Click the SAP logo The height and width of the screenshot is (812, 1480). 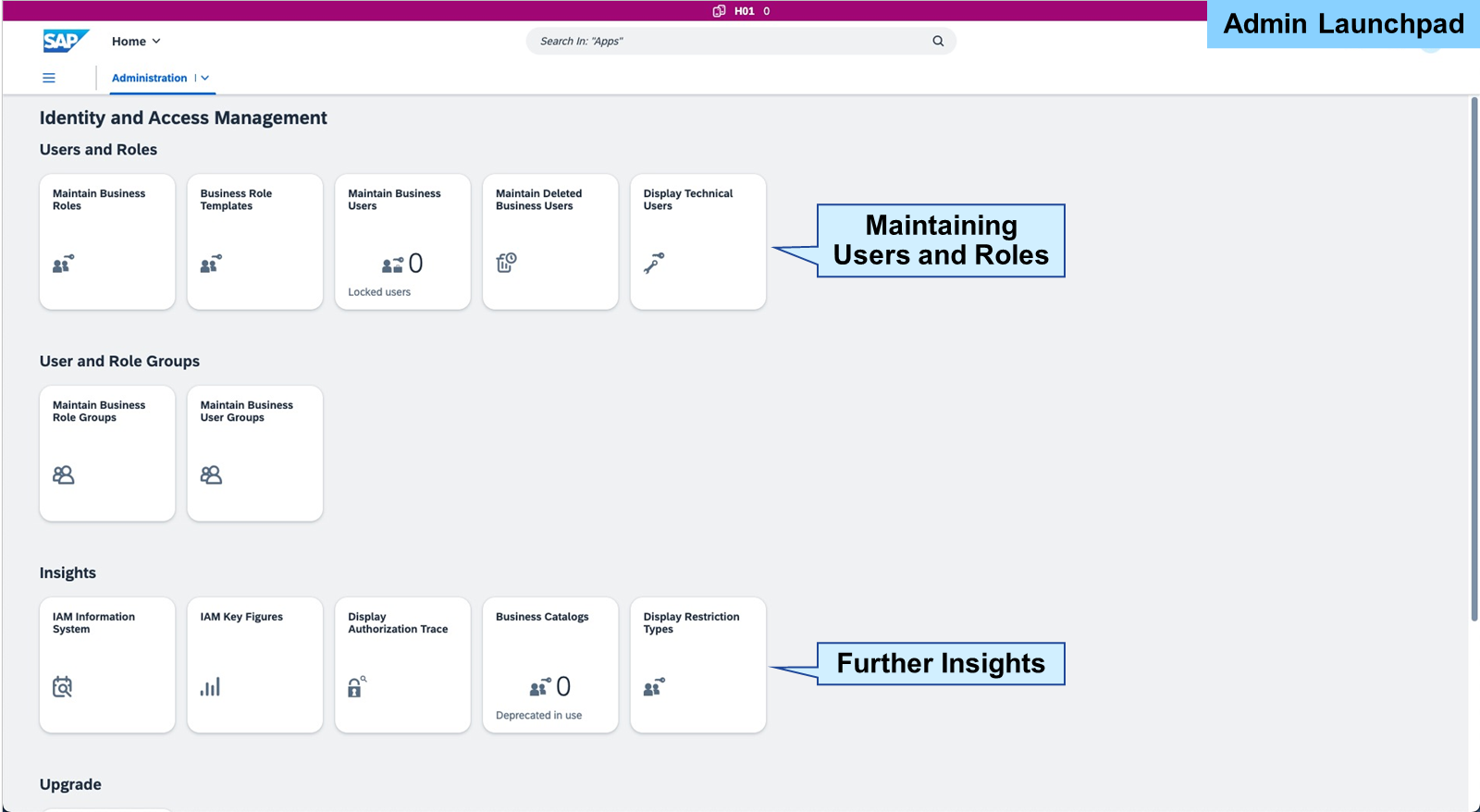[x=66, y=41]
